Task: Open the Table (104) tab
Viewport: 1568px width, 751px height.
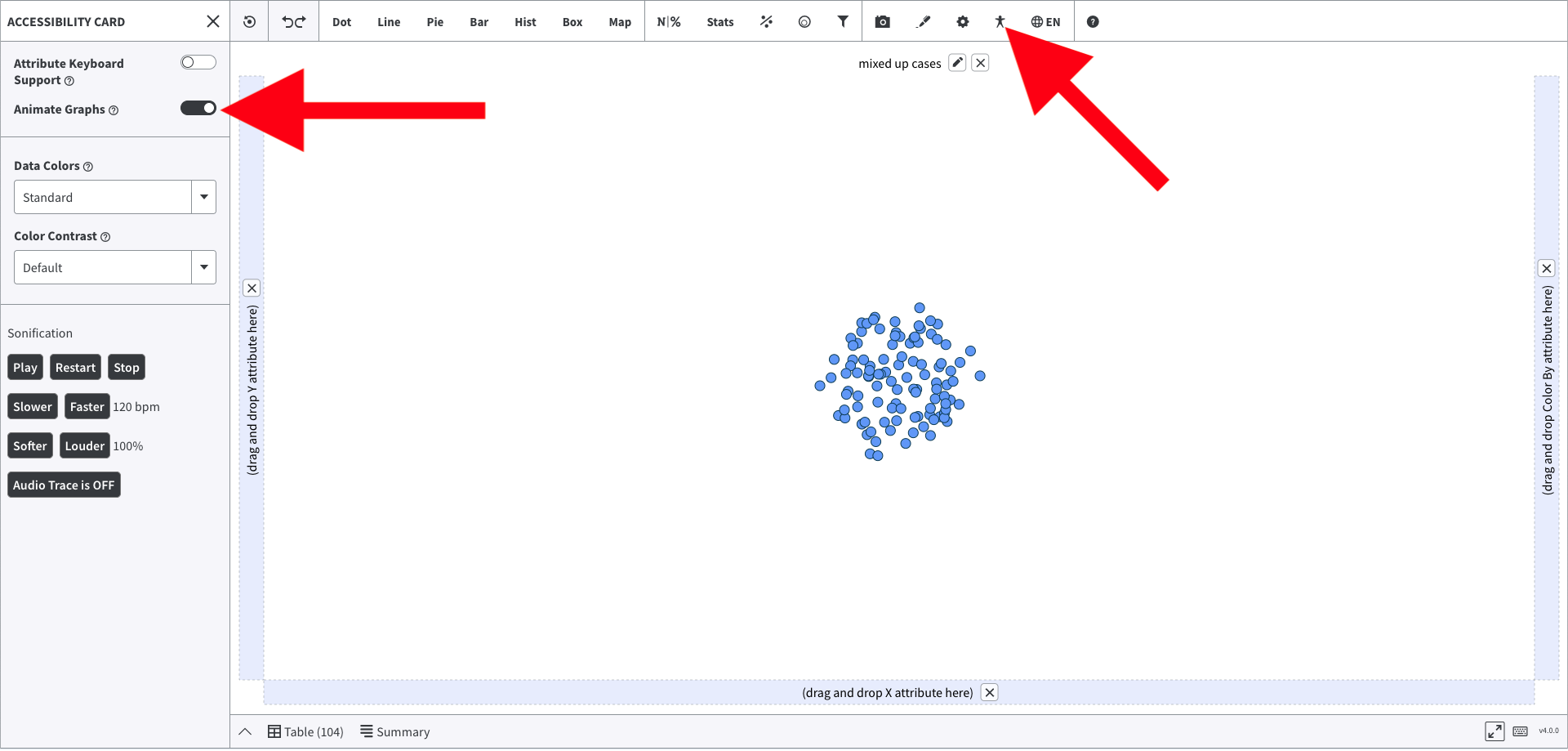Action: click(306, 732)
